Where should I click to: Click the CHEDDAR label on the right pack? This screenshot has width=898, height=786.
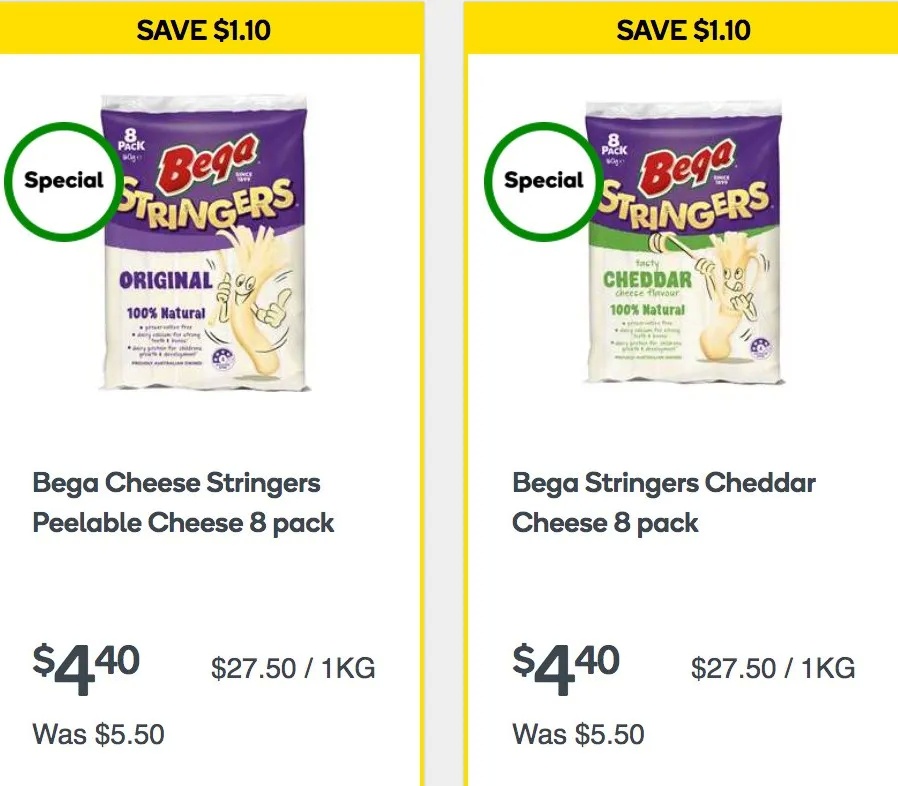647,280
